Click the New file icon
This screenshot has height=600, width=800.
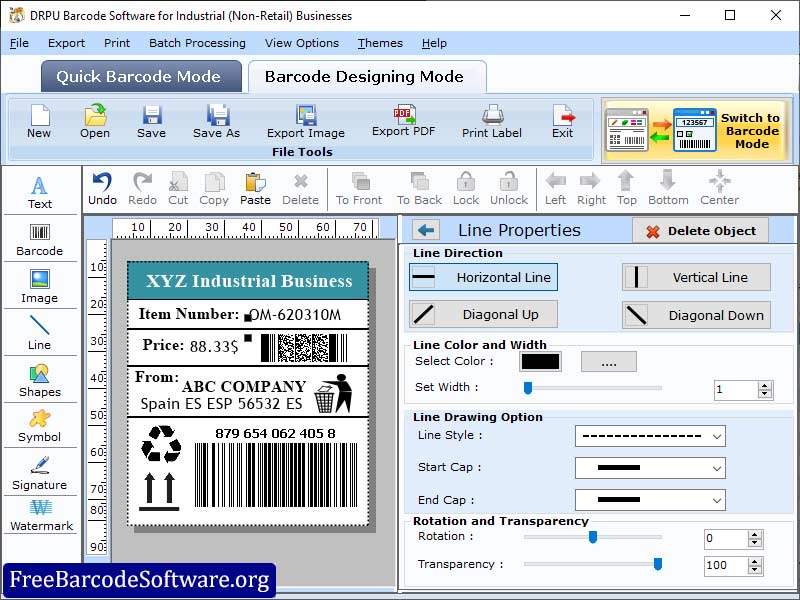39,121
